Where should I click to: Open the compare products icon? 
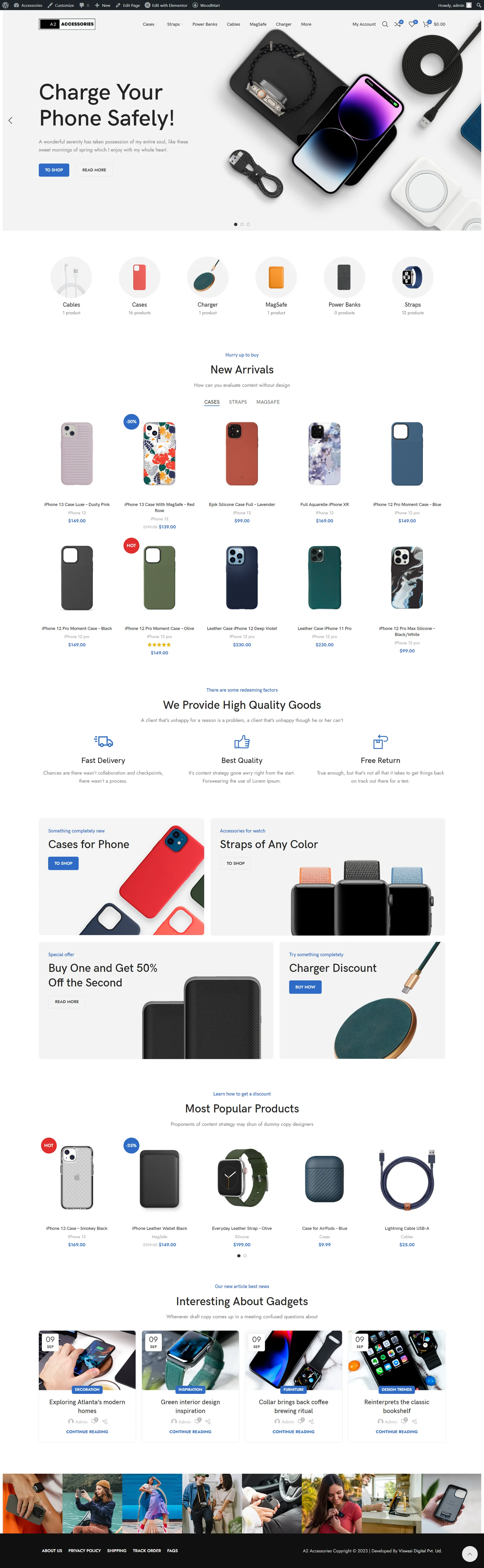click(397, 24)
